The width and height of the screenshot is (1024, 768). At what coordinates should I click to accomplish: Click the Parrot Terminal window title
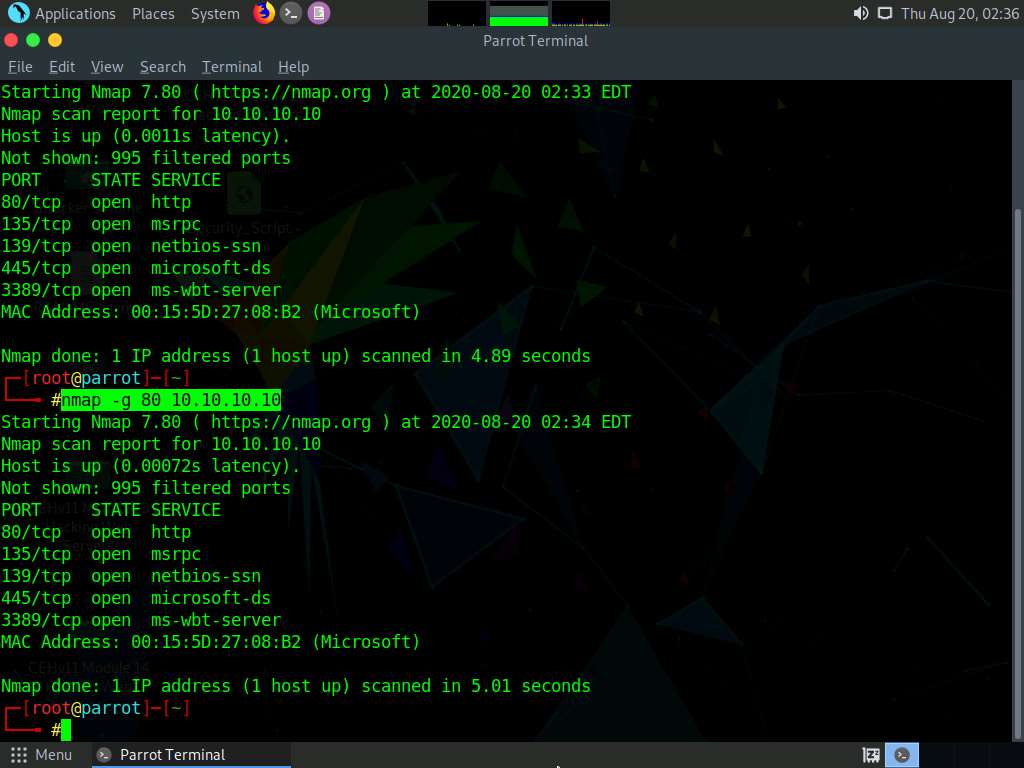pyautogui.click(x=536, y=40)
